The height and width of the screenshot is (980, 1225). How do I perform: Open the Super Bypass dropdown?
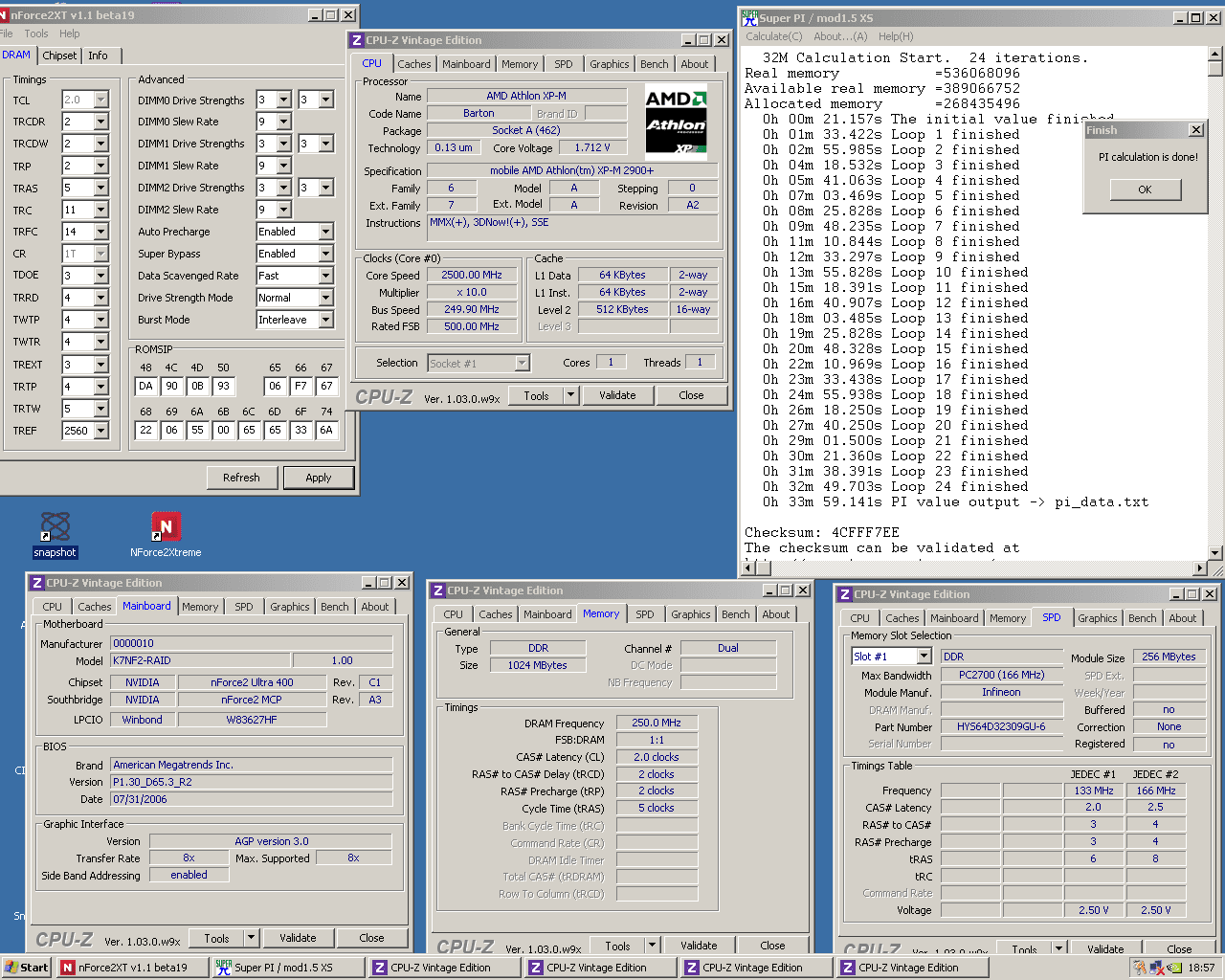click(x=325, y=254)
